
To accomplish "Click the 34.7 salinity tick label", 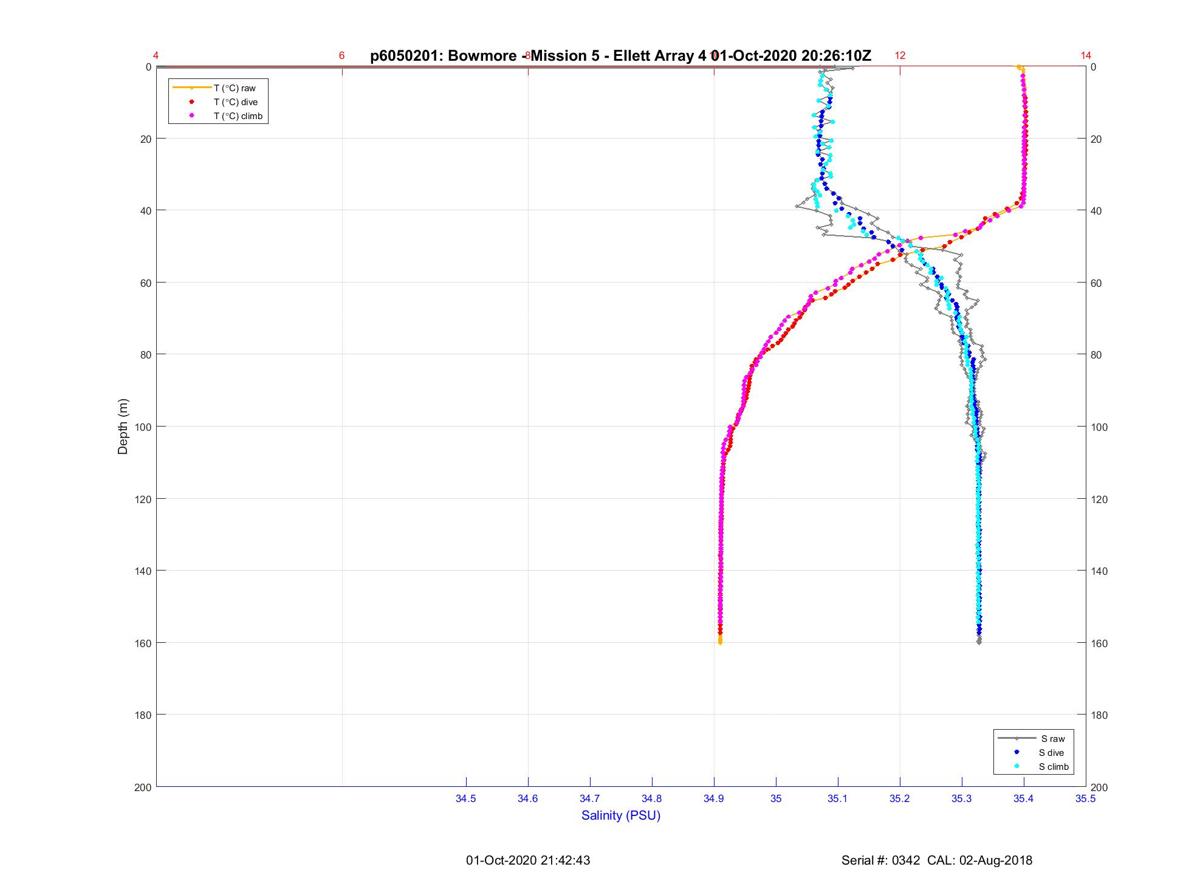I will 590,799.
